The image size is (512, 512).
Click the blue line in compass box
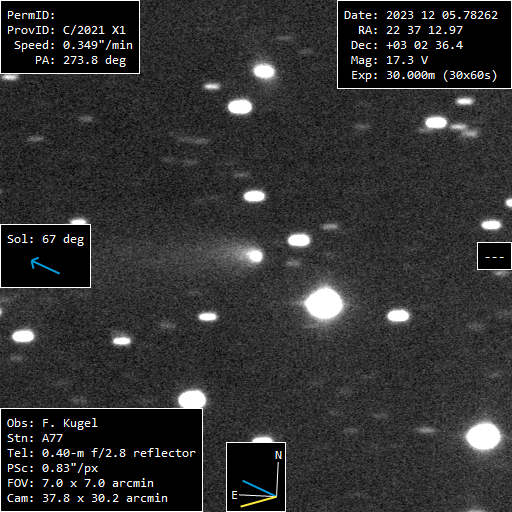(x=259, y=488)
